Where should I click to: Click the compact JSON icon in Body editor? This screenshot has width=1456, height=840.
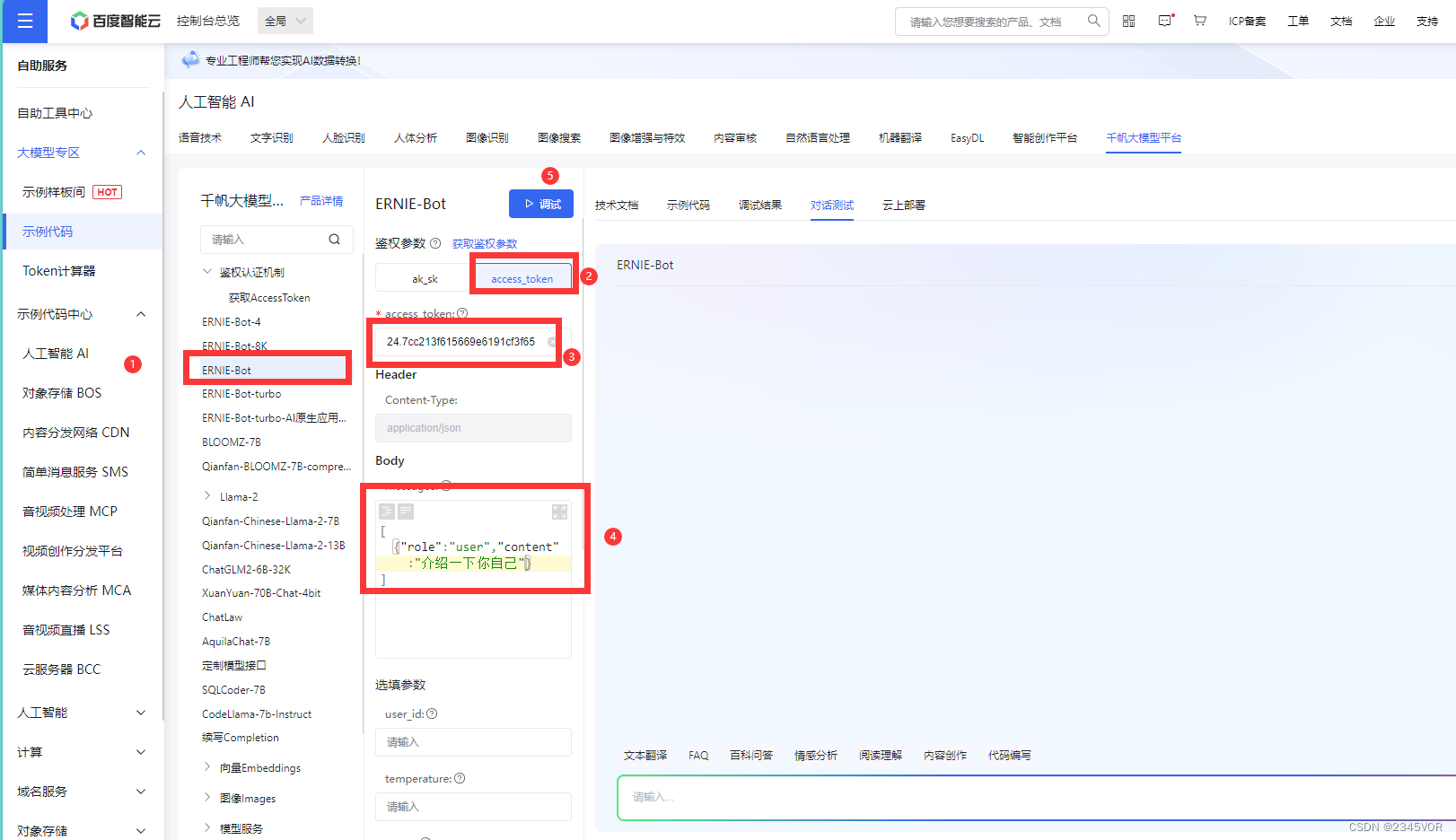point(406,512)
